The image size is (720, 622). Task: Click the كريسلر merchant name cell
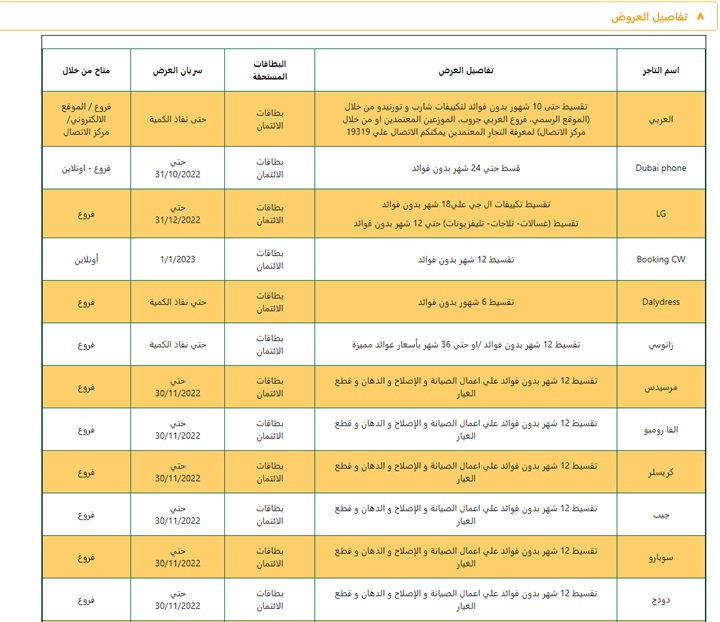coord(661,472)
